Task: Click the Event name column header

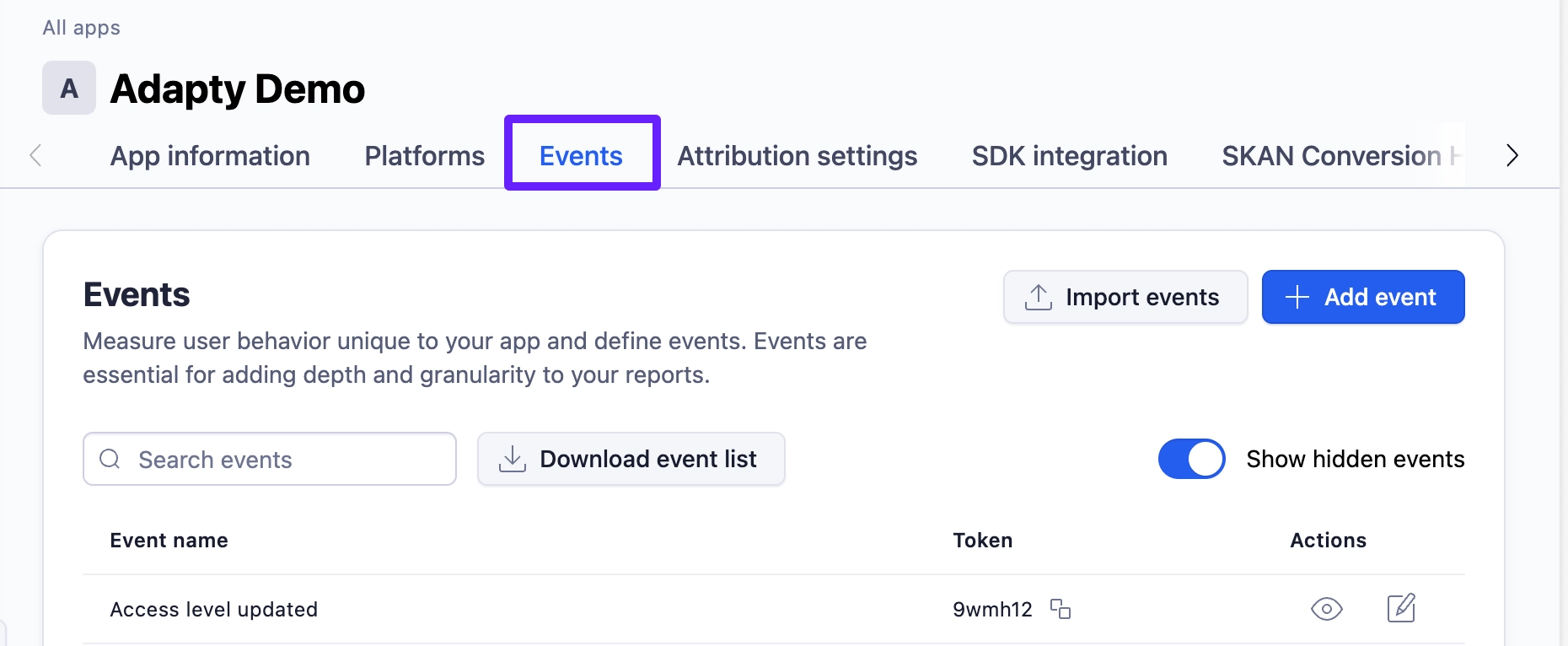Action: pyautogui.click(x=169, y=541)
